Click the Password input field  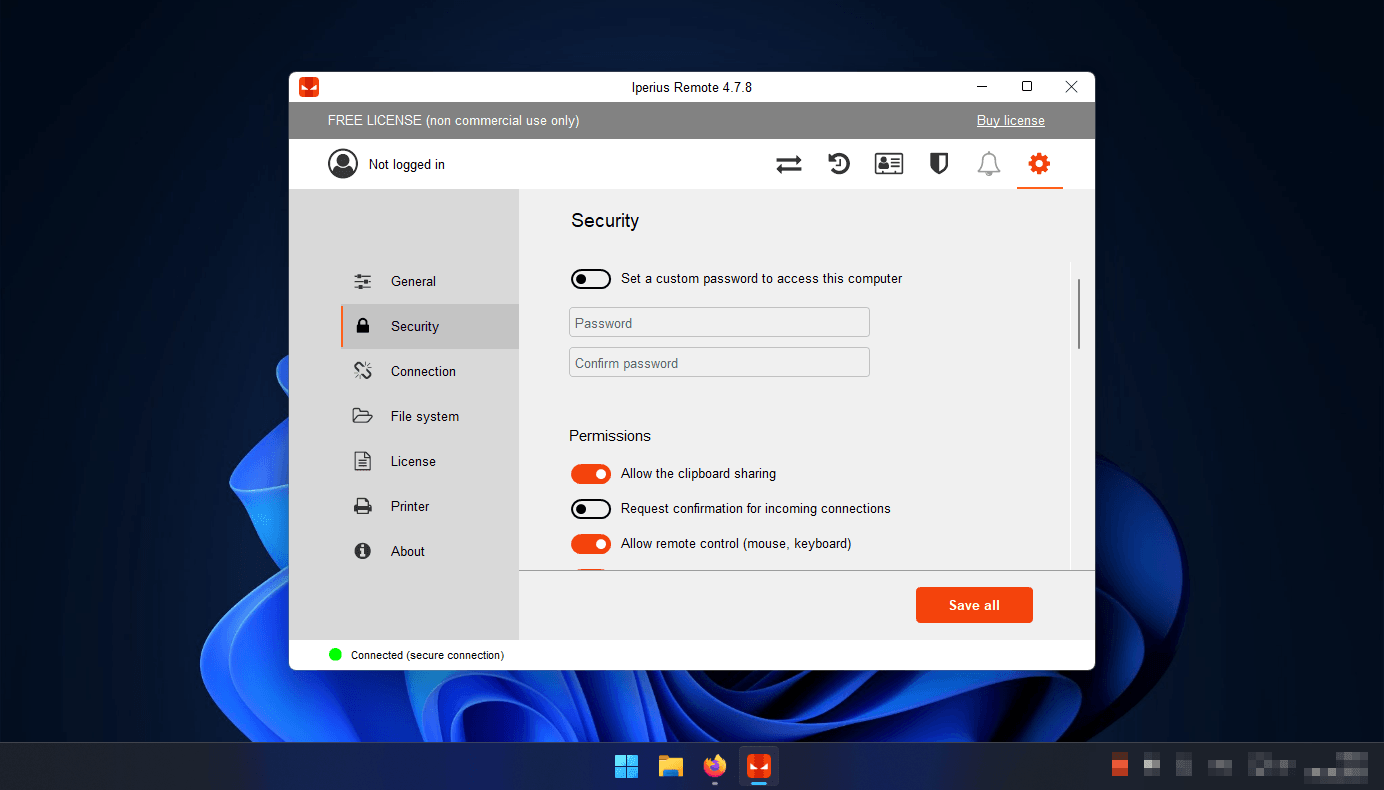point(719,322)
